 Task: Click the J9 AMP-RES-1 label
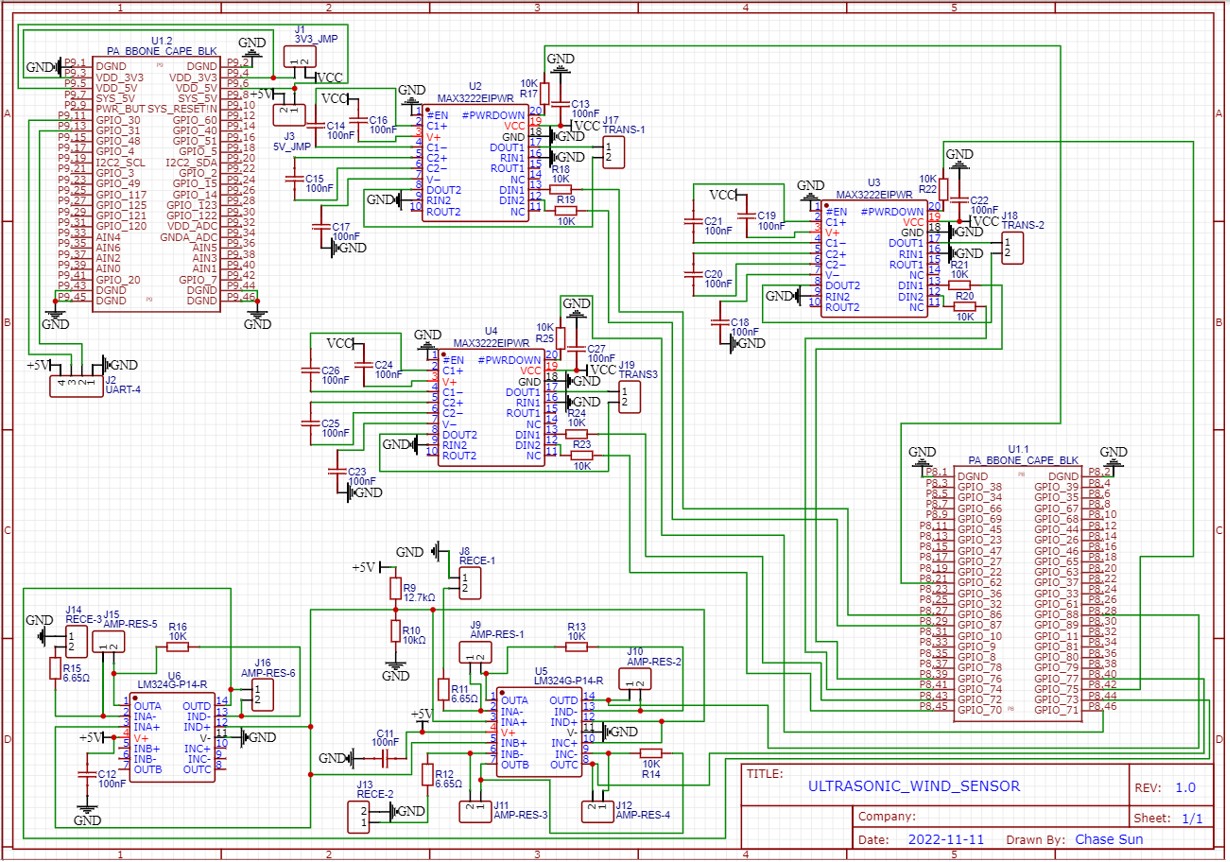(497, 630)
